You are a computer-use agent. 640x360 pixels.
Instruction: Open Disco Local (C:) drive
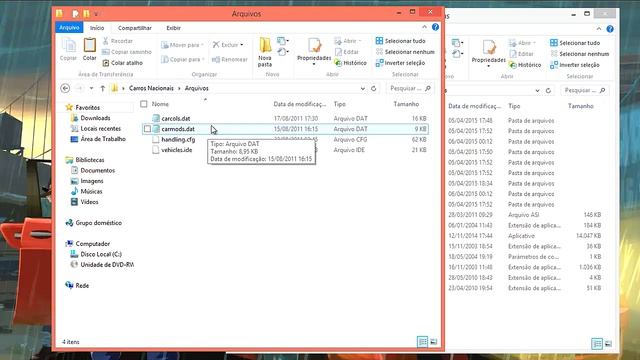point(101,254)
